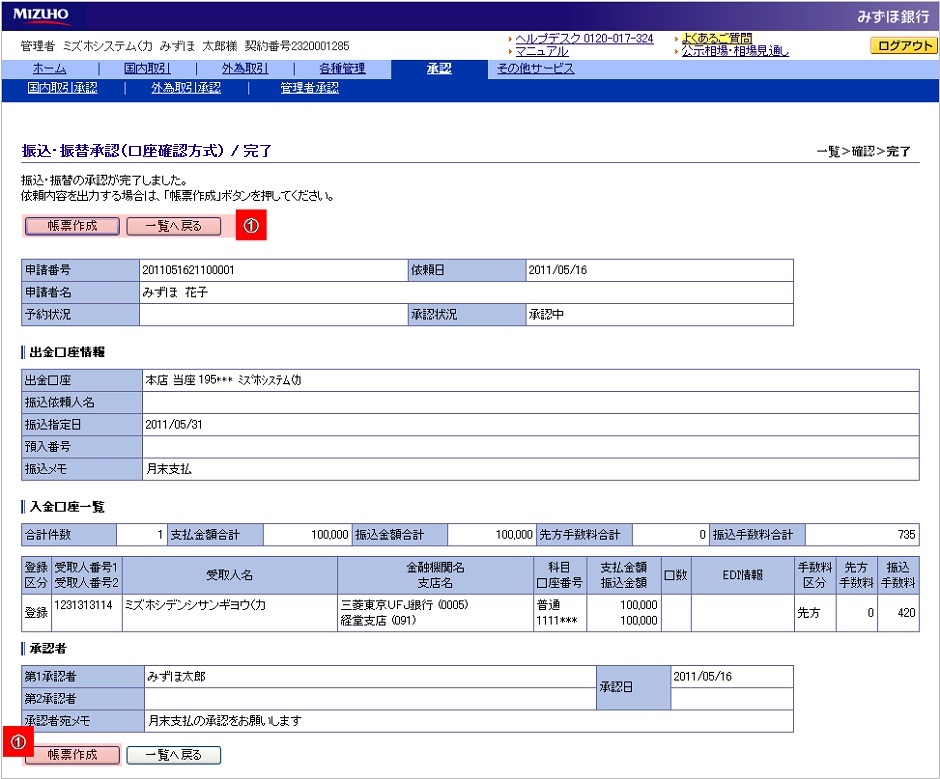Click the 手数料区分 value 先方
The height and width of the screenshot is (779, 940).
pyautogui.click(x=809, y=612)
